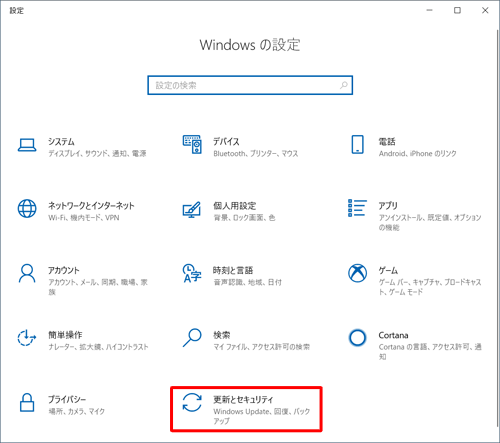Select the アカウント heading
This screenshot has width=500, height=443.
64,270
